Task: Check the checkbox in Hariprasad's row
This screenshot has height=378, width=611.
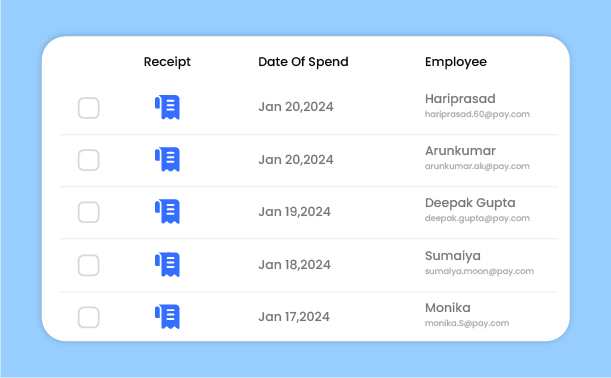Action: coord(88,108)
